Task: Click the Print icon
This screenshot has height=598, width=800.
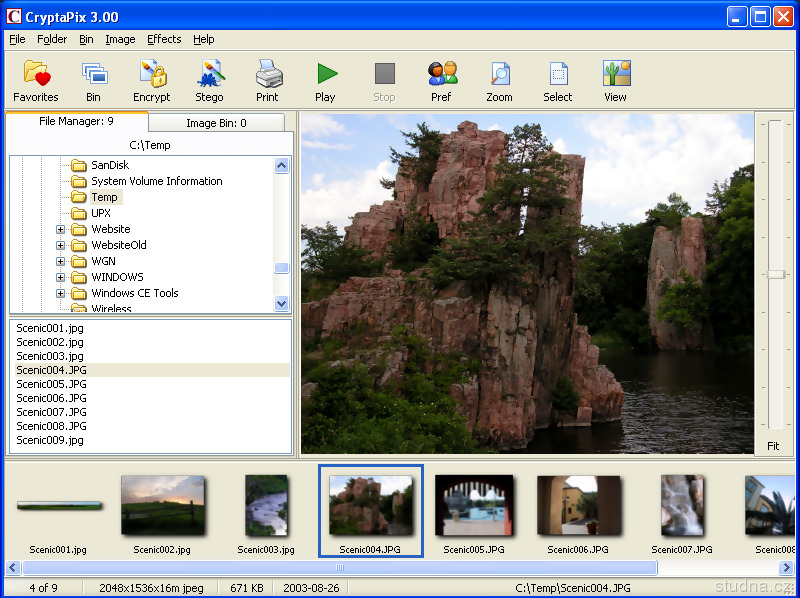Action: tap(267, 80)
